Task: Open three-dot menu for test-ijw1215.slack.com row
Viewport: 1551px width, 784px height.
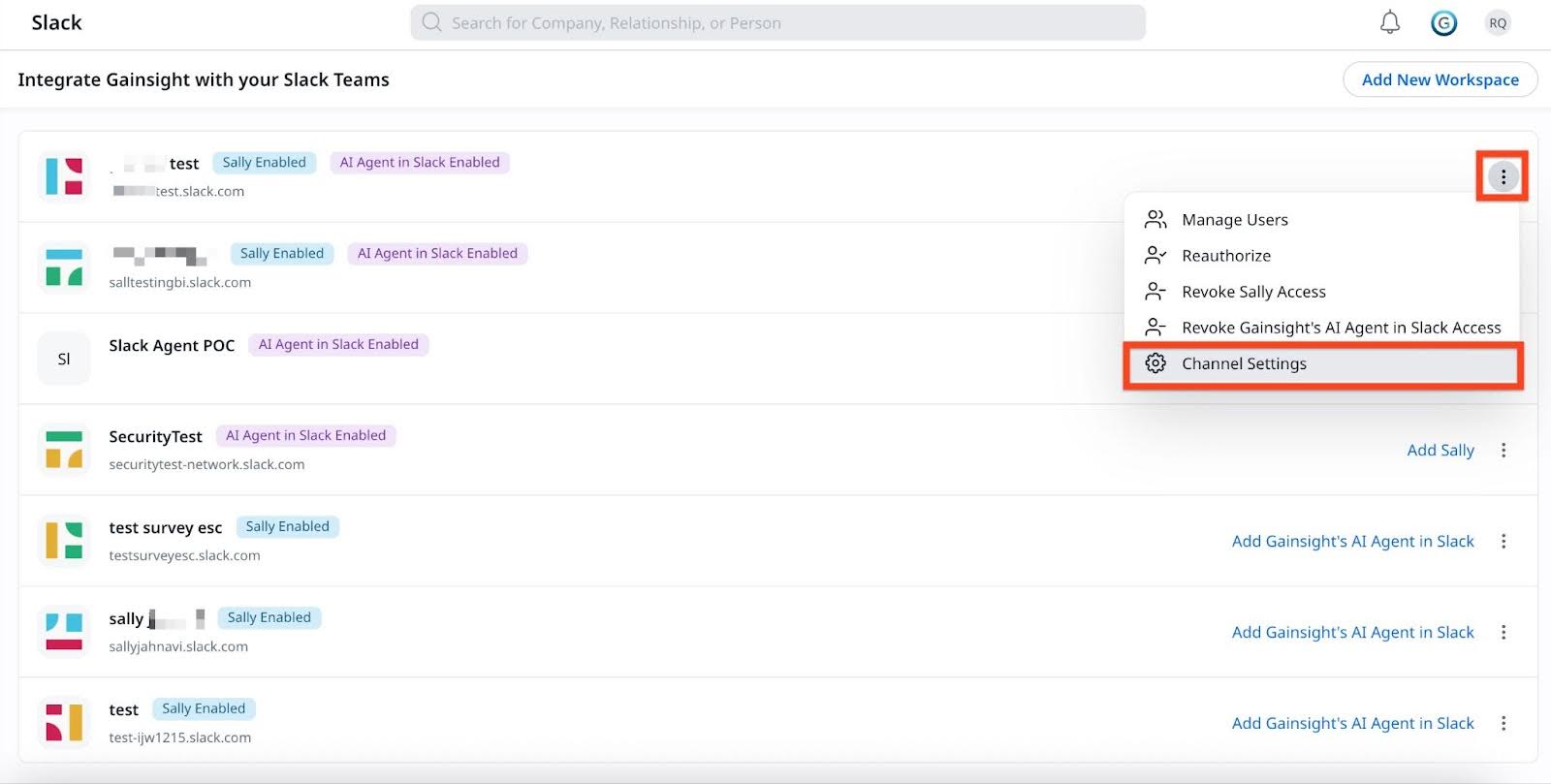Action: pyautogui.click(x=1504, y=723)
